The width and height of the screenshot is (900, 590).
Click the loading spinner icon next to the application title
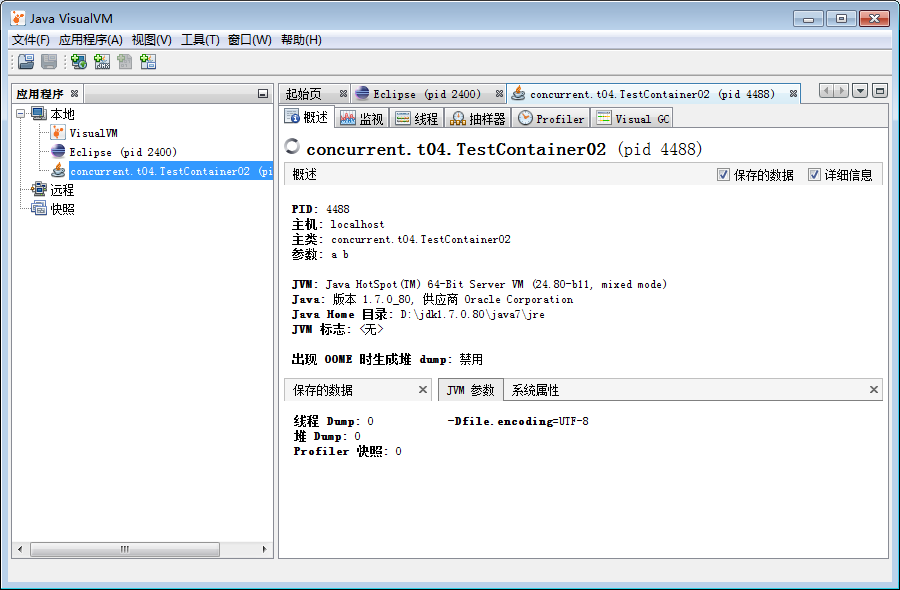point(292,146)
